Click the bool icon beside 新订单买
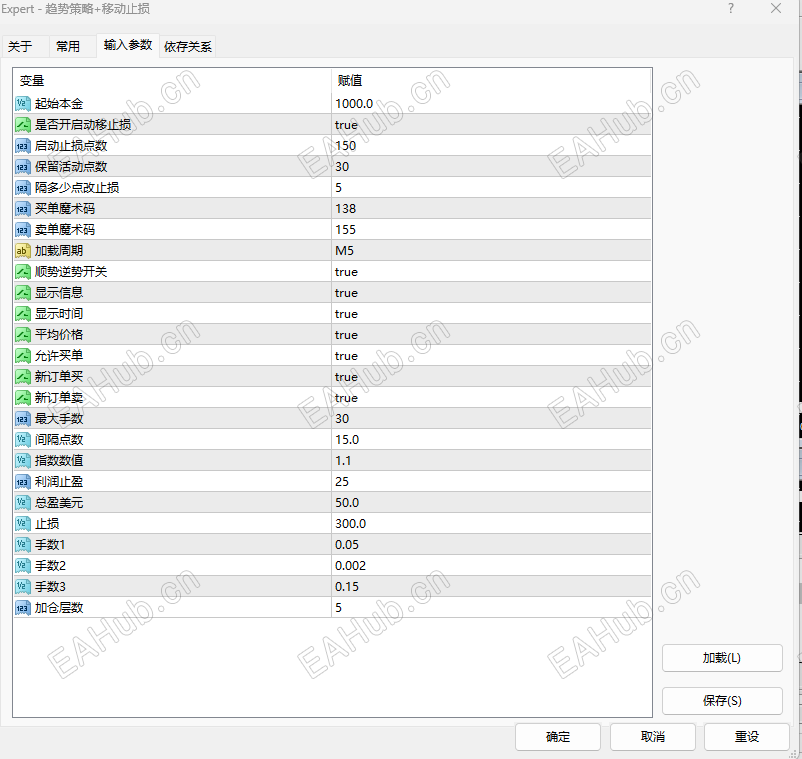802x759 pixels. 23,376
